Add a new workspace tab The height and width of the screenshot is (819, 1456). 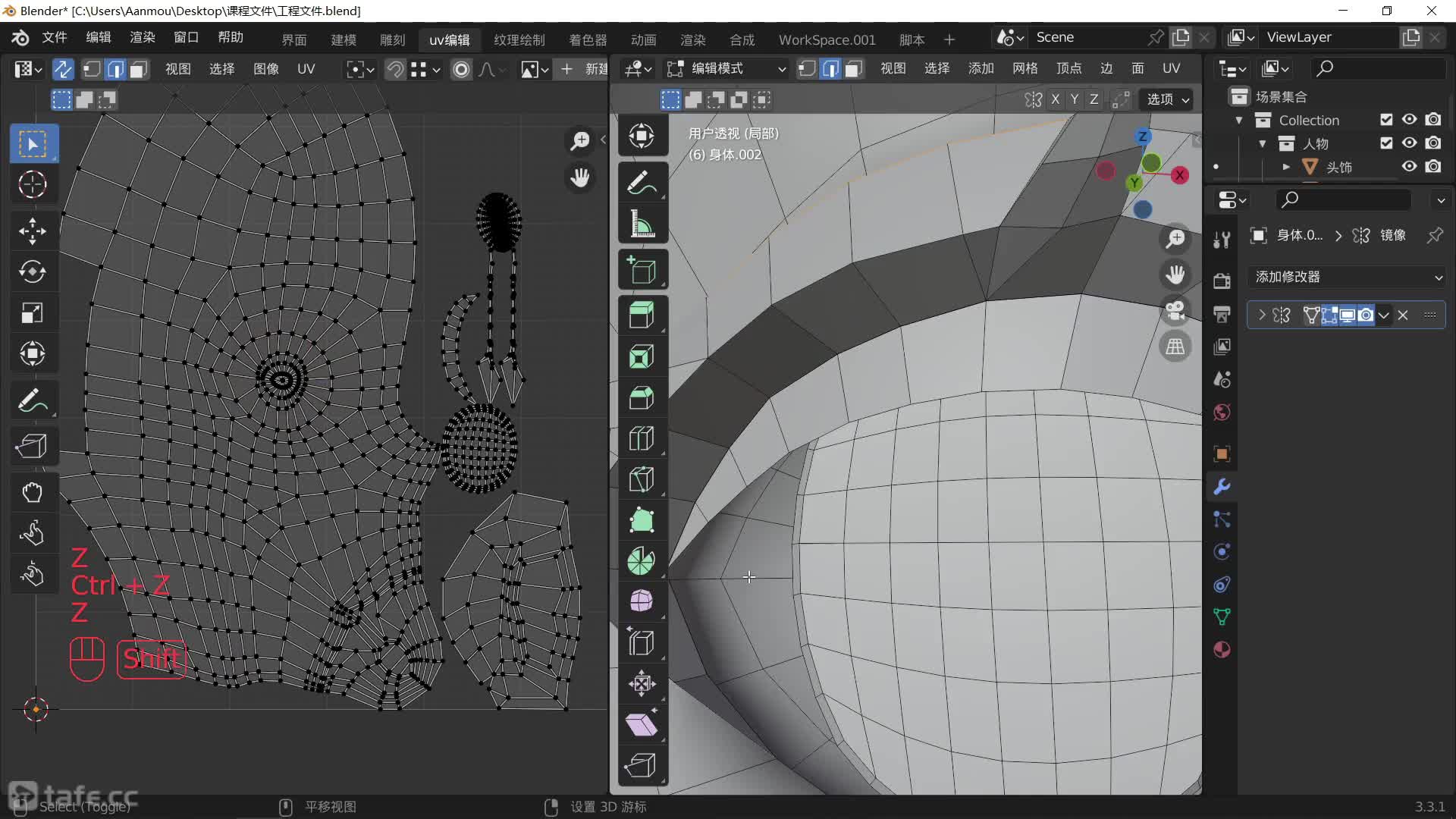coord(949,39)
